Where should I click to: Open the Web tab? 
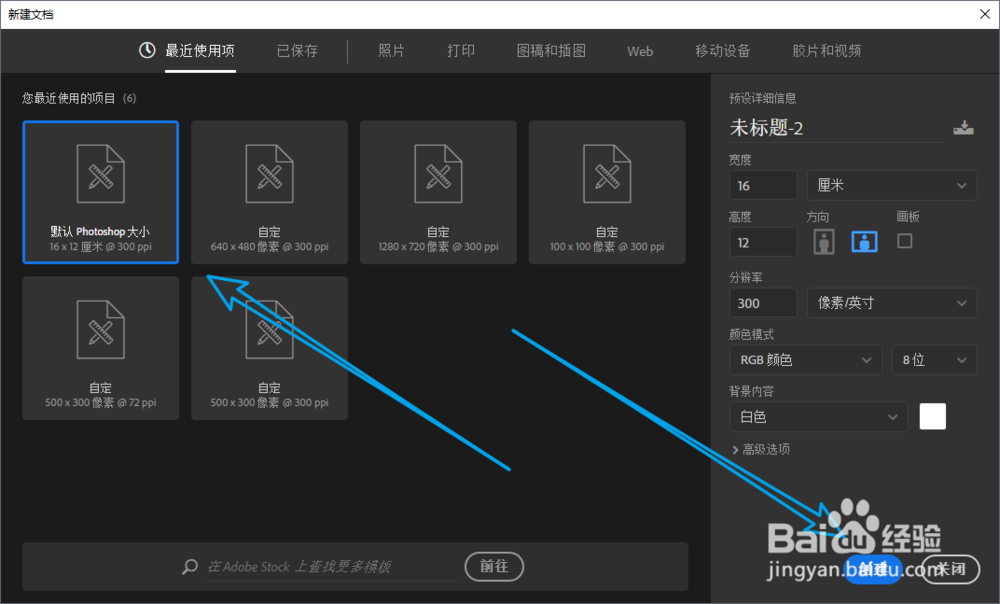tap(640, 52)
